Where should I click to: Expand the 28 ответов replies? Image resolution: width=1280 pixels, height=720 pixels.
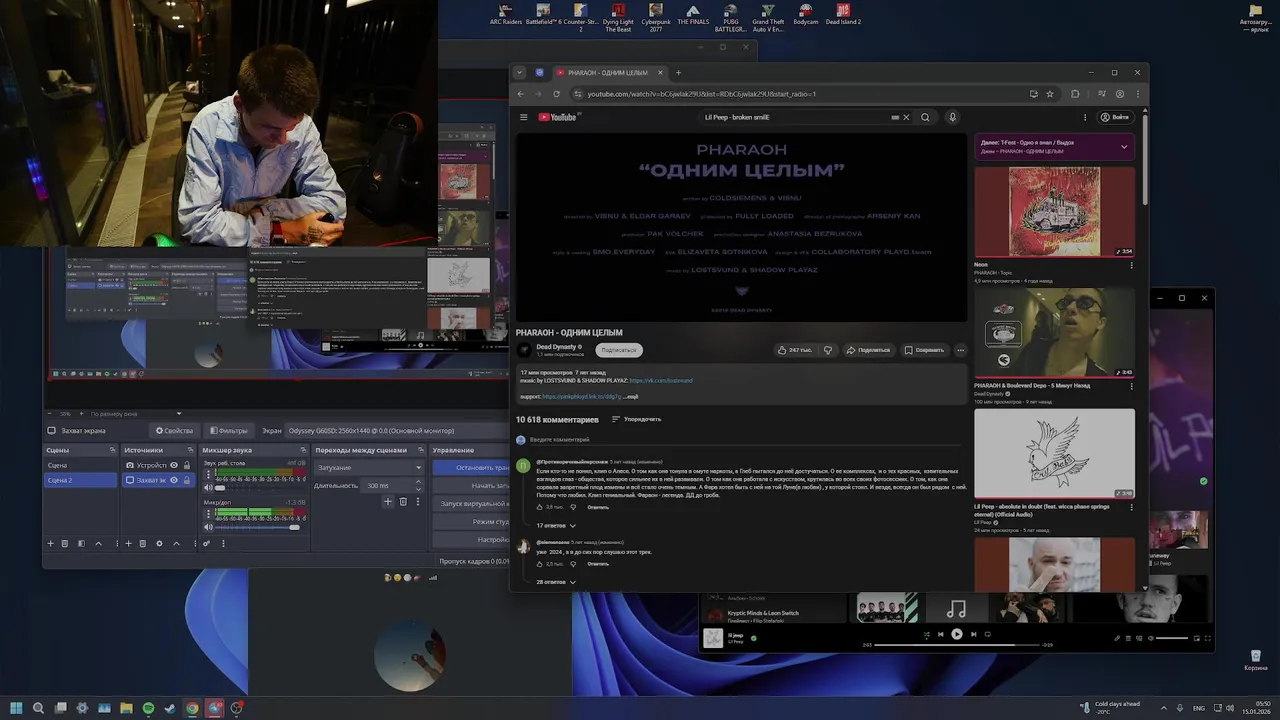coord(556,581)
